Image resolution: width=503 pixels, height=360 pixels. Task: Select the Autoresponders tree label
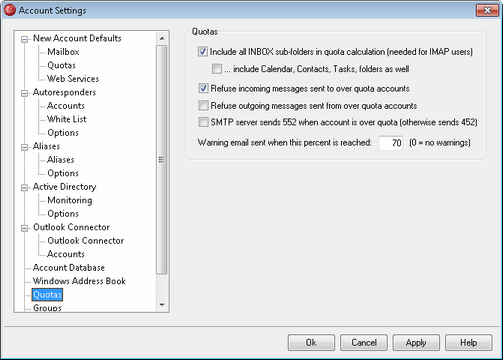(x=64, y=92)
